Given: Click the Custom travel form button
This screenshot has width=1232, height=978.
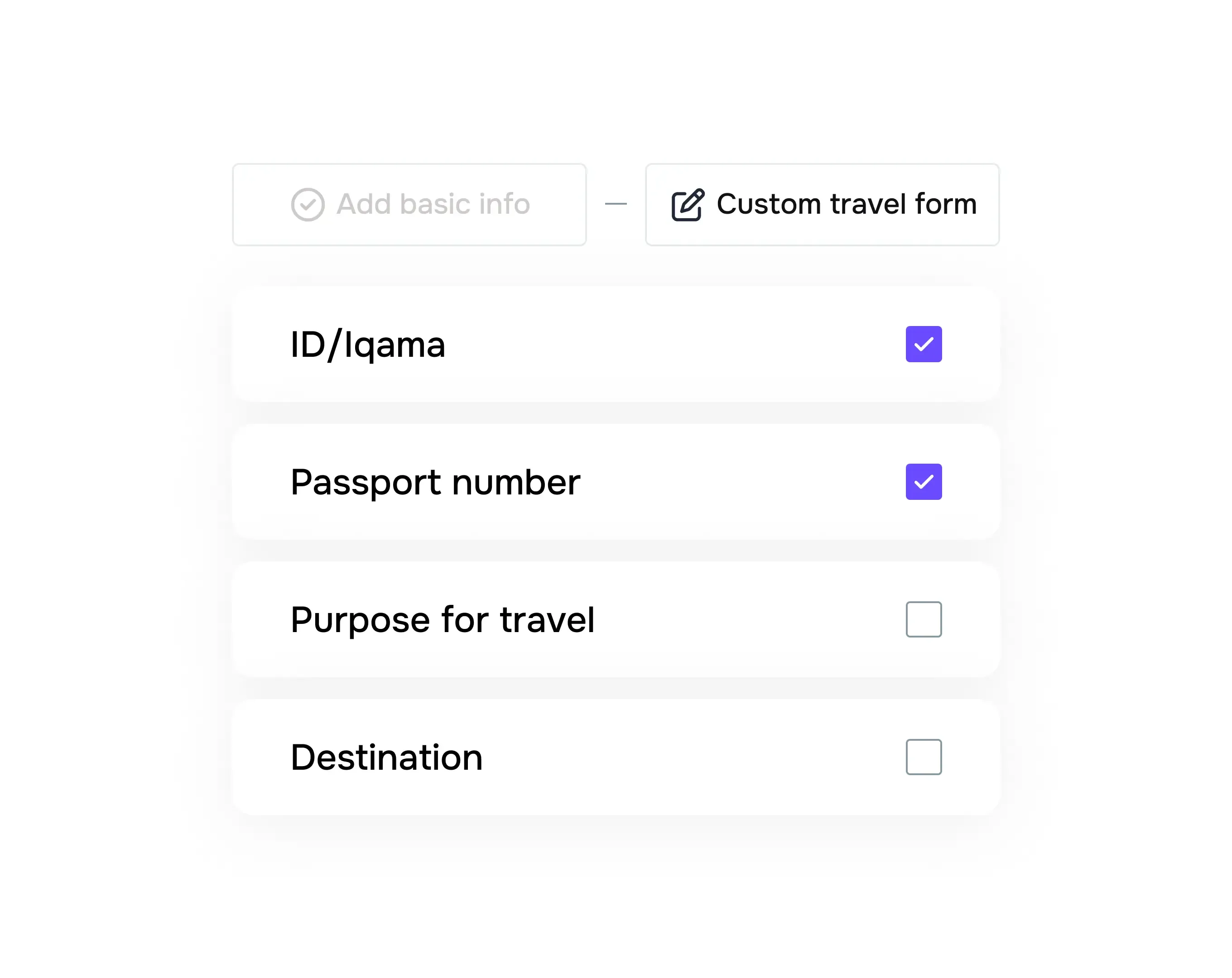Looking at the screenshot, I should coord(822,205).
